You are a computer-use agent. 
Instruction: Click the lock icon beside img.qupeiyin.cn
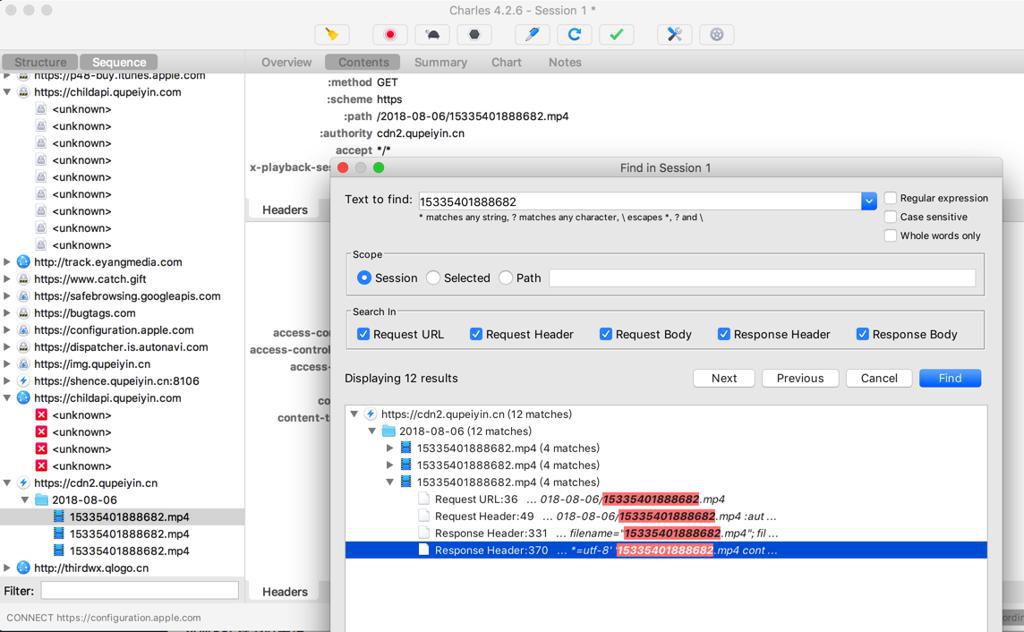tap(24, 364)
